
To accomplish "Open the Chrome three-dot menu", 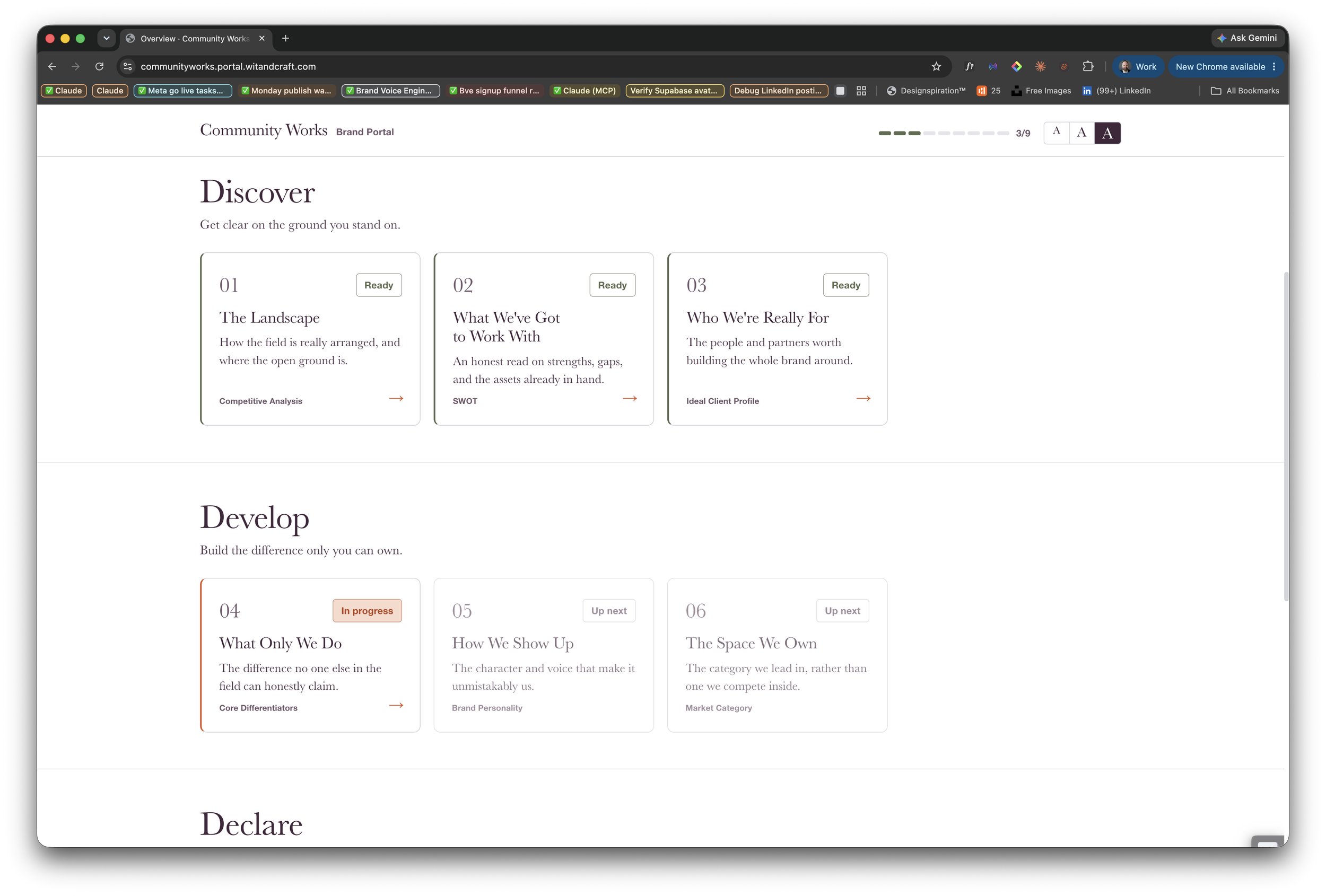I will 1273,67.
